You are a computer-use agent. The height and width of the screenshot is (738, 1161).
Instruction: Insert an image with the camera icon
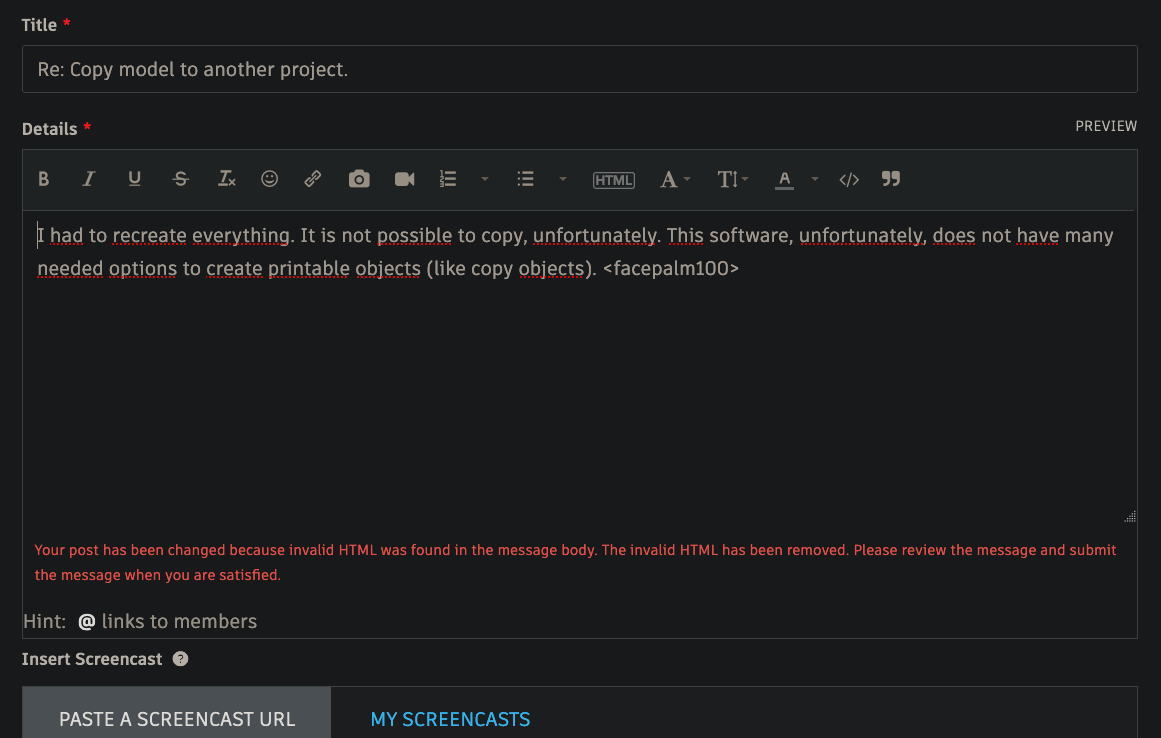click(359, 179)
